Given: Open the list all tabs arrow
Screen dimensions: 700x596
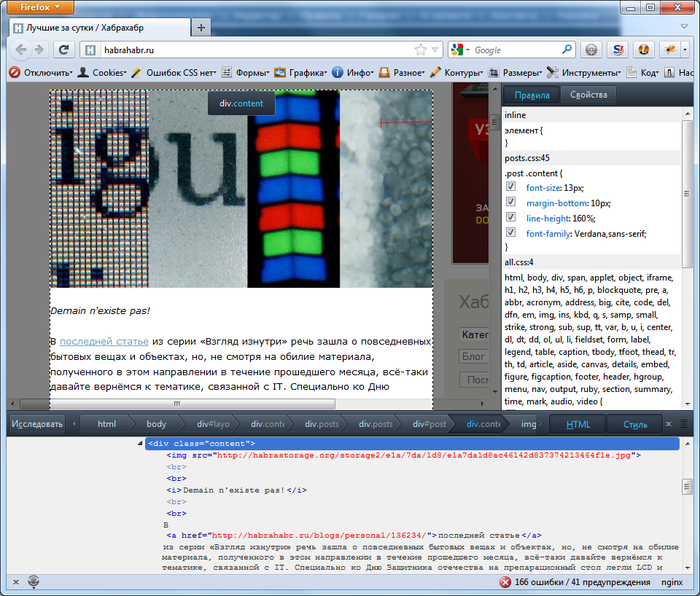Looking at the screenshot, I should click(x=684, y=26).
